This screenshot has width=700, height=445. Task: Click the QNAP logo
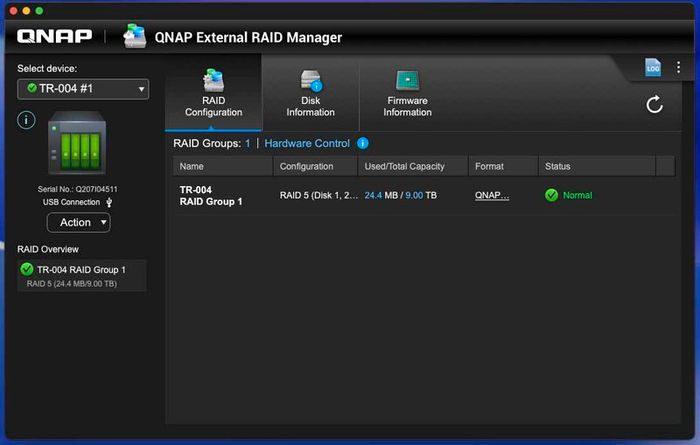point(54,36)
